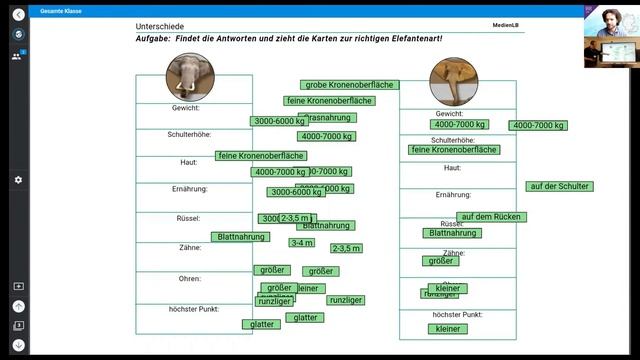Image resolution: width=640 pixels, height=360 pixels.
Task: Click the 'MedienLB' logo text
Action: tap(505, 25)
